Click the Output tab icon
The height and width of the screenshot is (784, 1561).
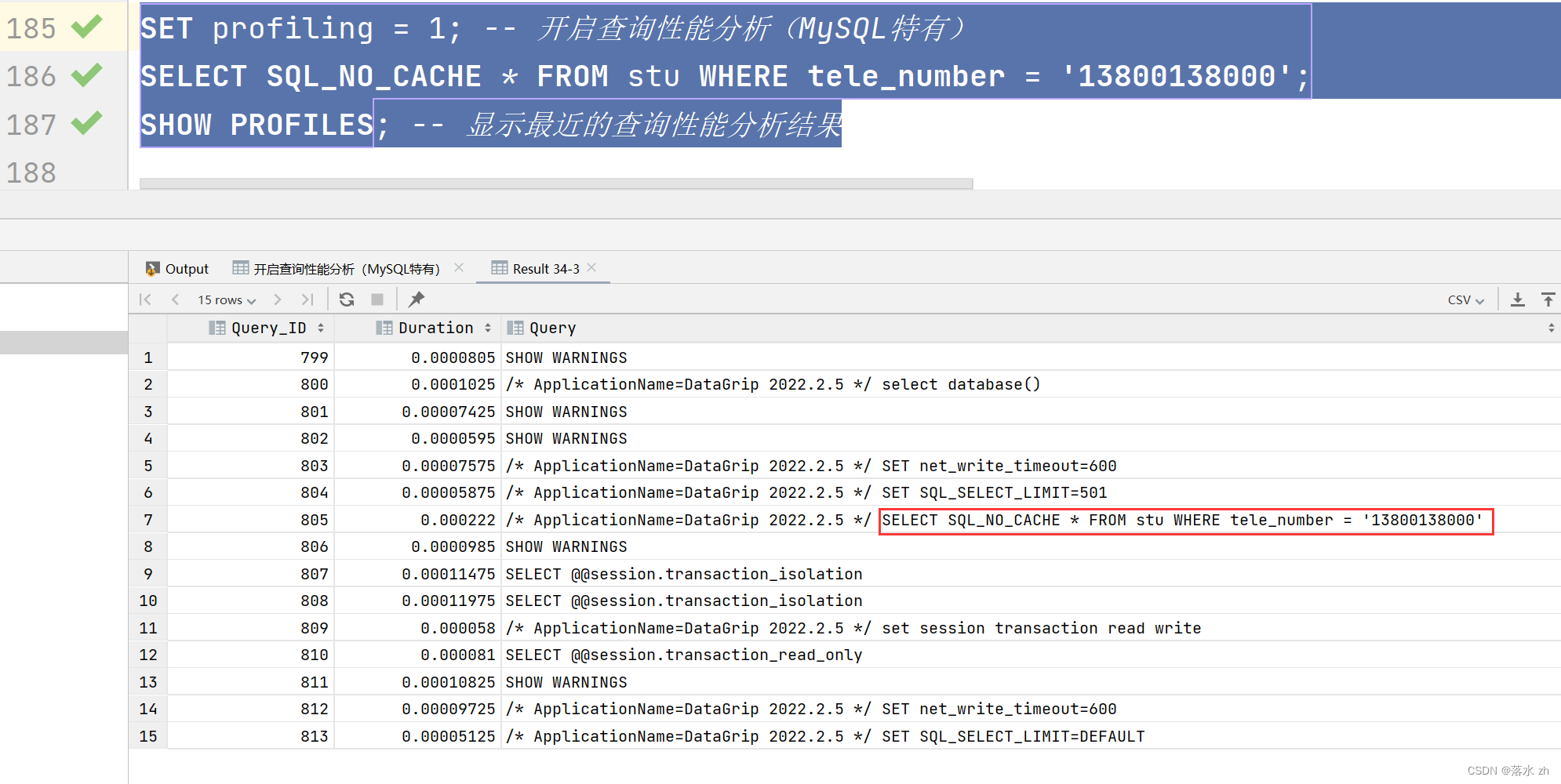pyautogui.click(x=152, y=269)
